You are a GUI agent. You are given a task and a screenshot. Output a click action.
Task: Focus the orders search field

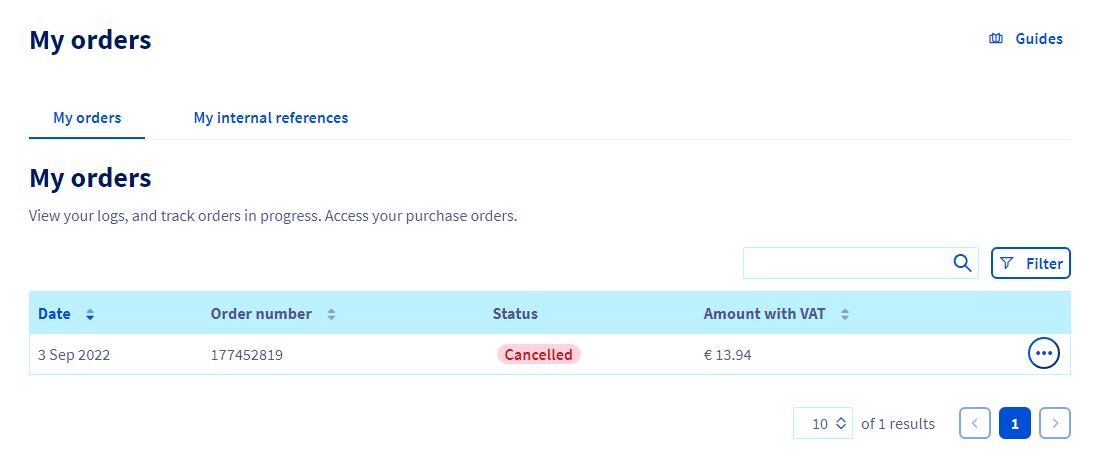point(847,263)
